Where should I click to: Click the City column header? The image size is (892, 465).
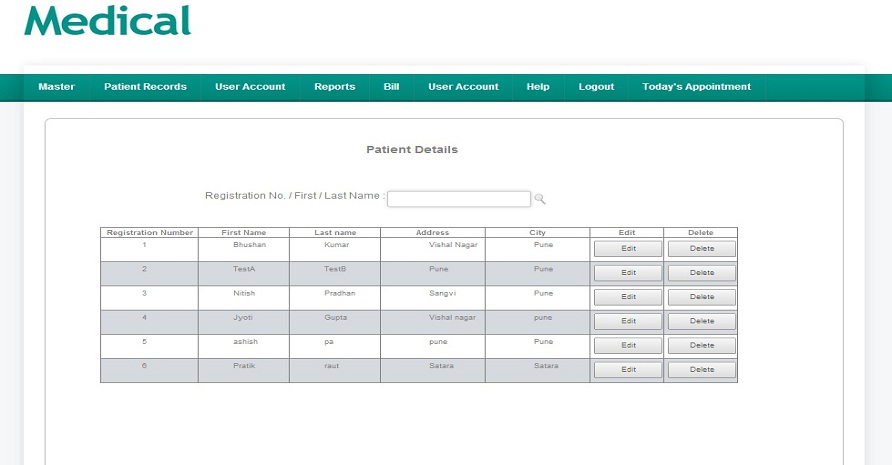[537, 233]
